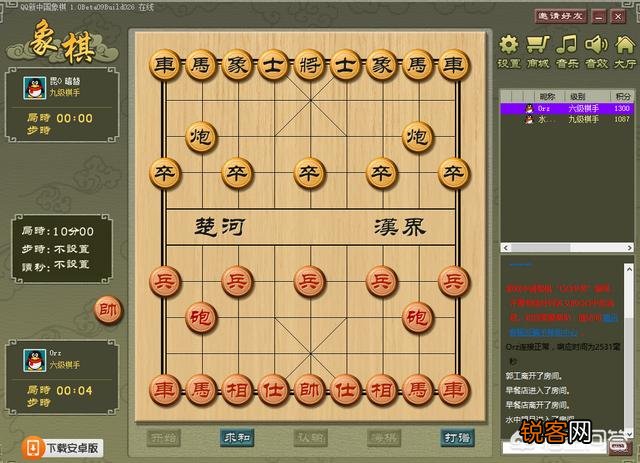Click the left black 象 elephant
Image resolution: width=640 pixels, height=463 pixels.
(237, 65)
